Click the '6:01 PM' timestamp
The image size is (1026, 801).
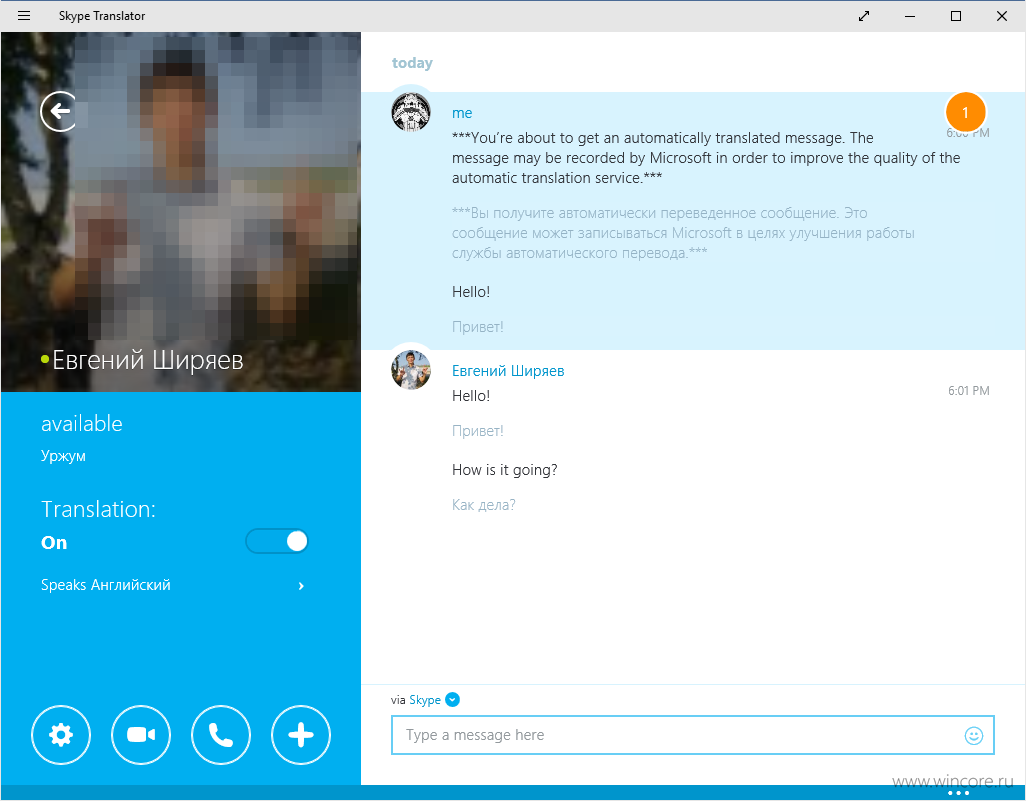968,391
